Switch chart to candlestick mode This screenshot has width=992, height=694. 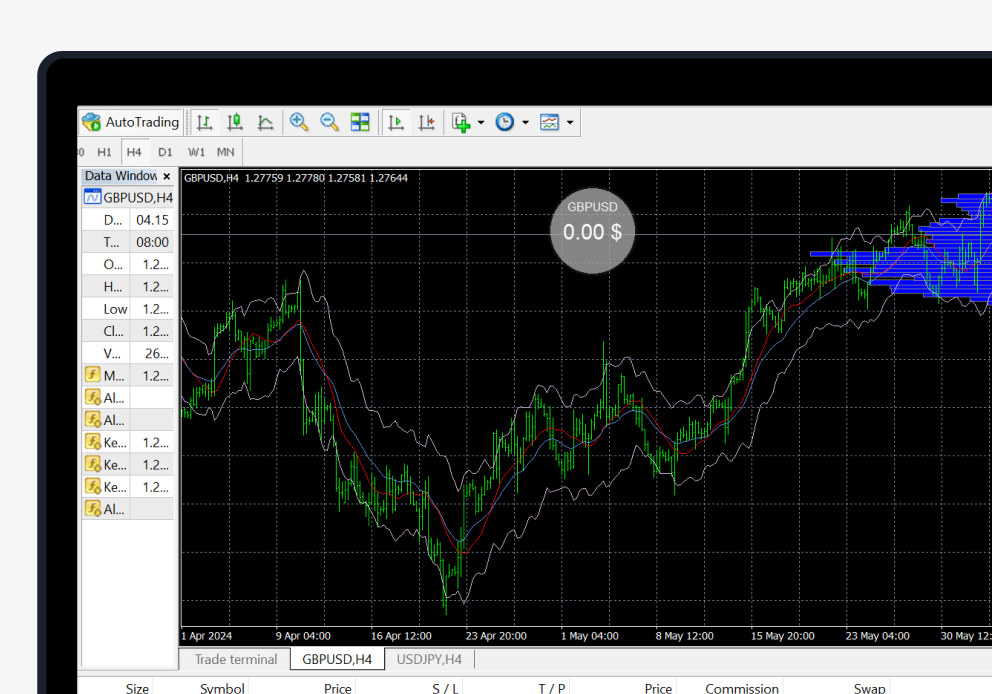click(235, 122)
